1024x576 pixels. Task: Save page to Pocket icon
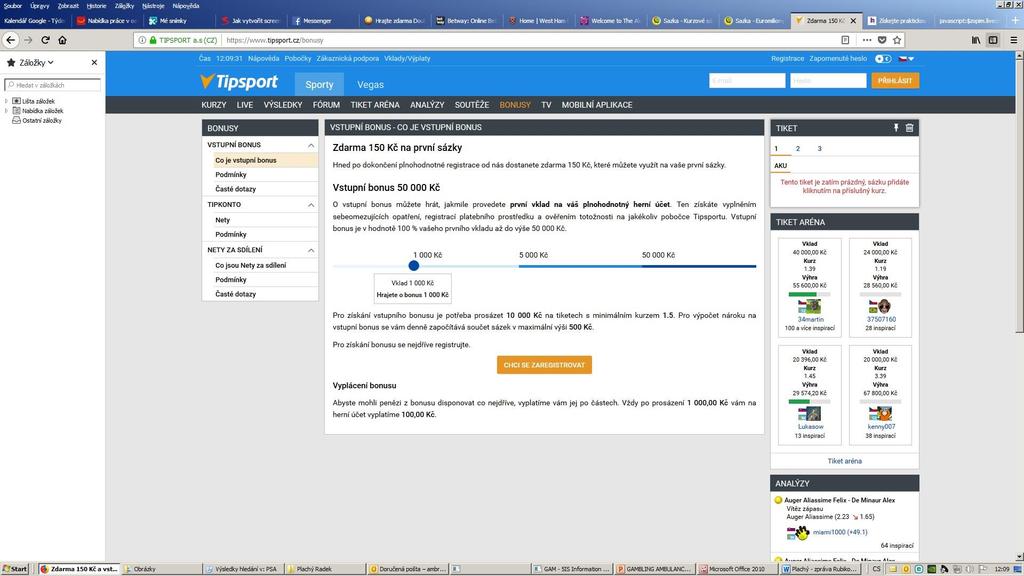coord(882,40)
